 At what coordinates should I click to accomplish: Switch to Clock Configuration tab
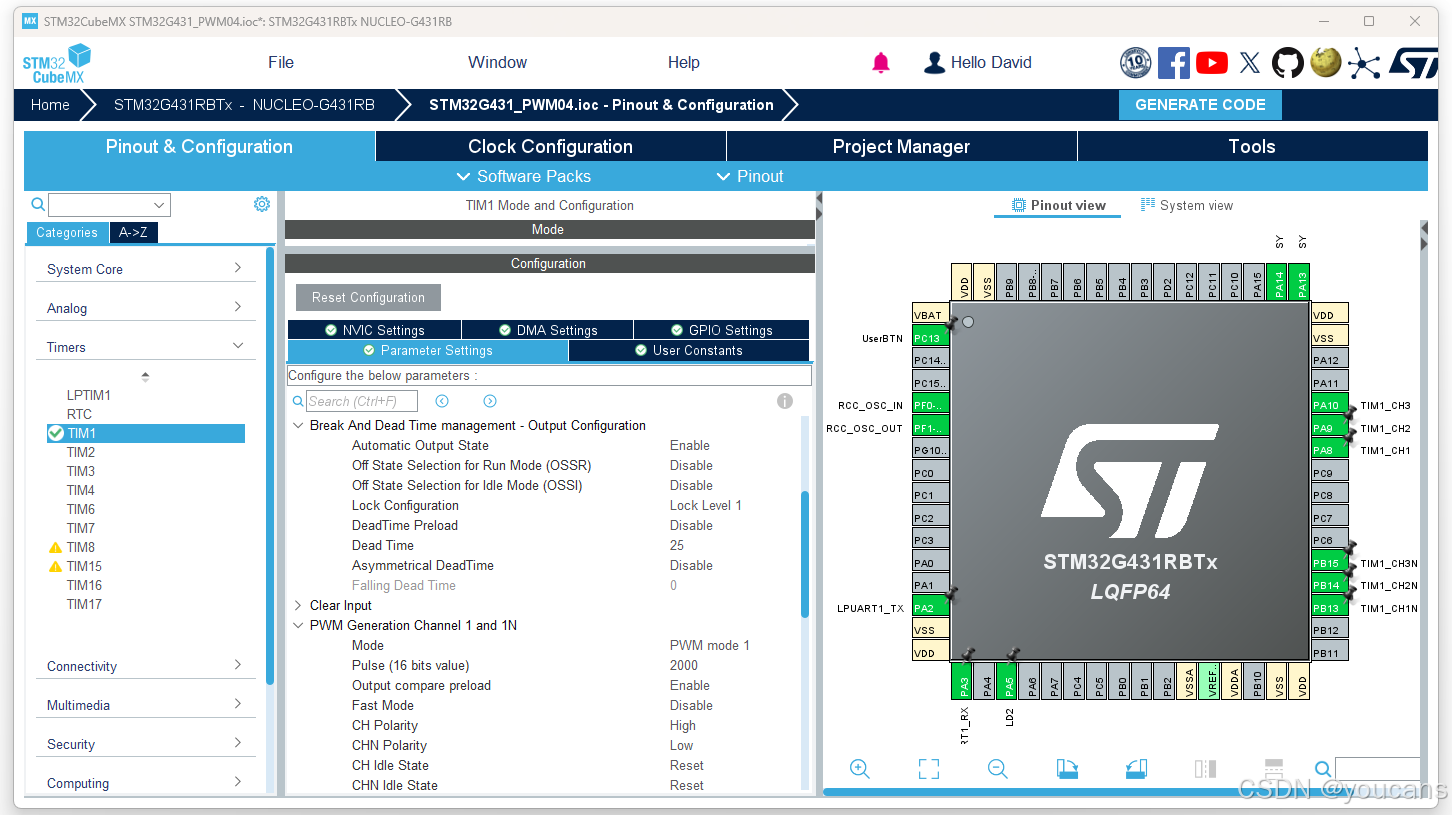point(550,146)
